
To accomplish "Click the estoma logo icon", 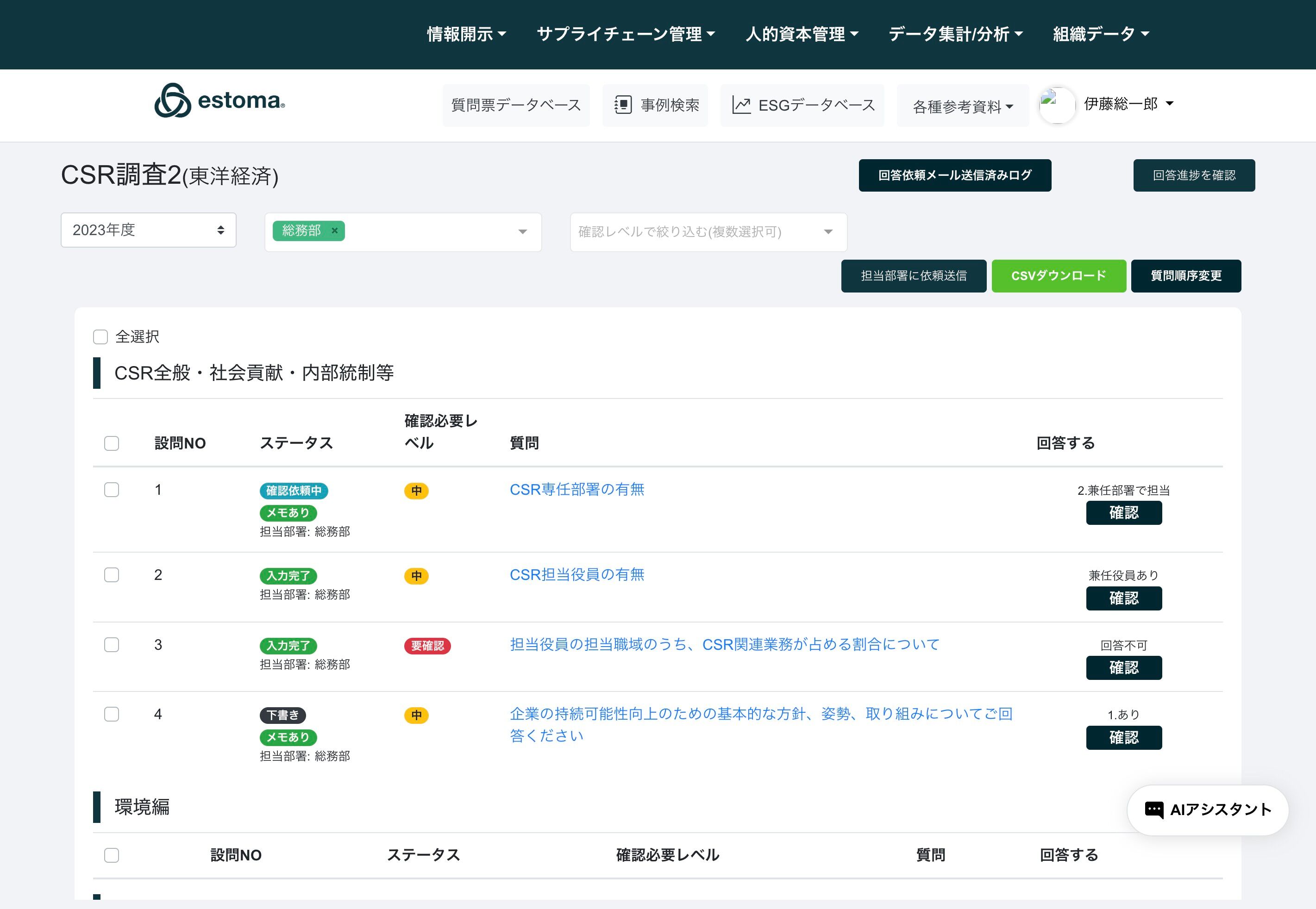I will (172, 101).
